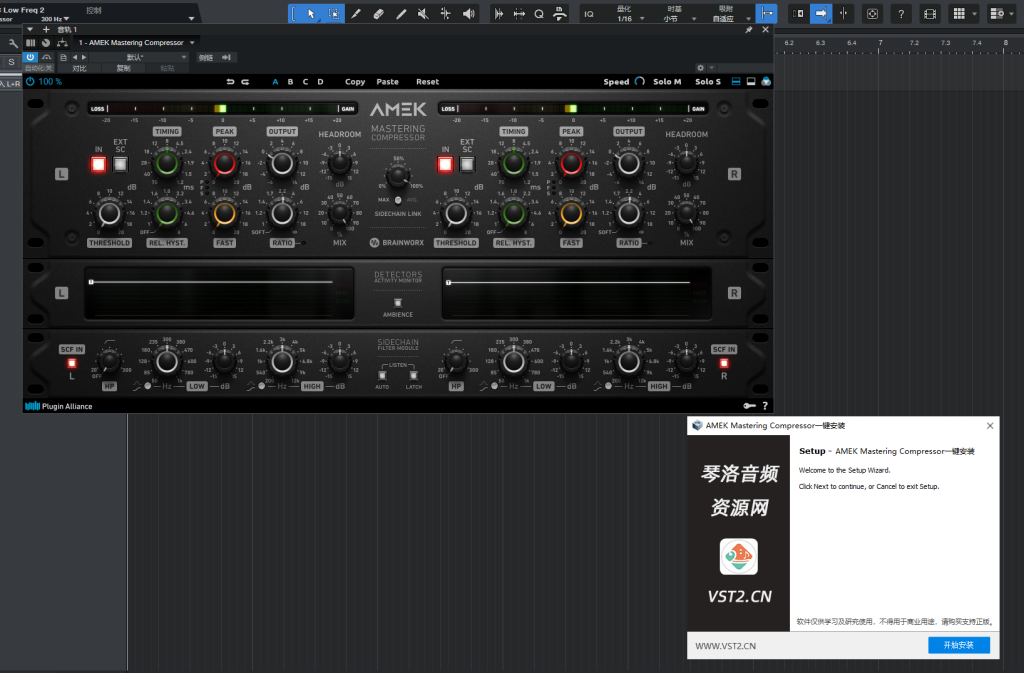Select the Arrow tool in toolbar

[311, 14]
